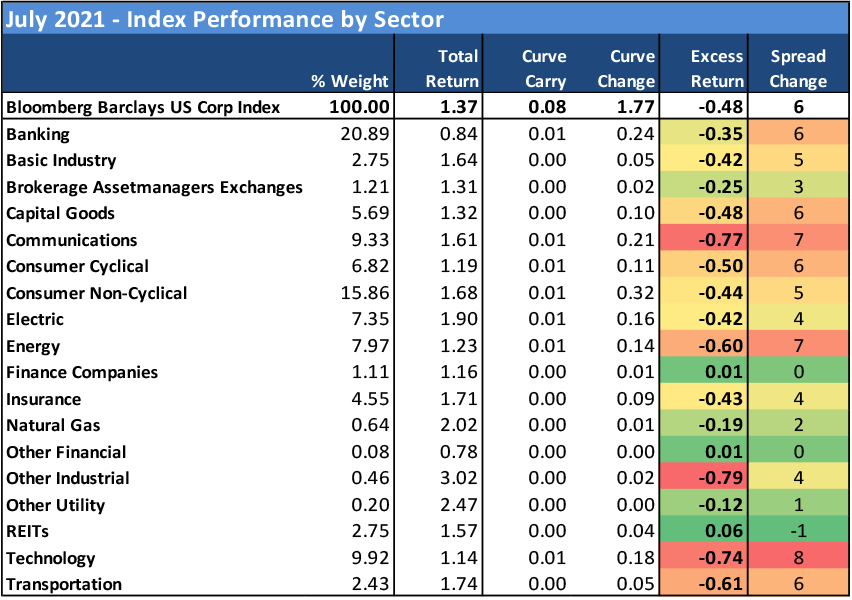
Task: Click the Curve Change column header
Action: coord(632,68)
